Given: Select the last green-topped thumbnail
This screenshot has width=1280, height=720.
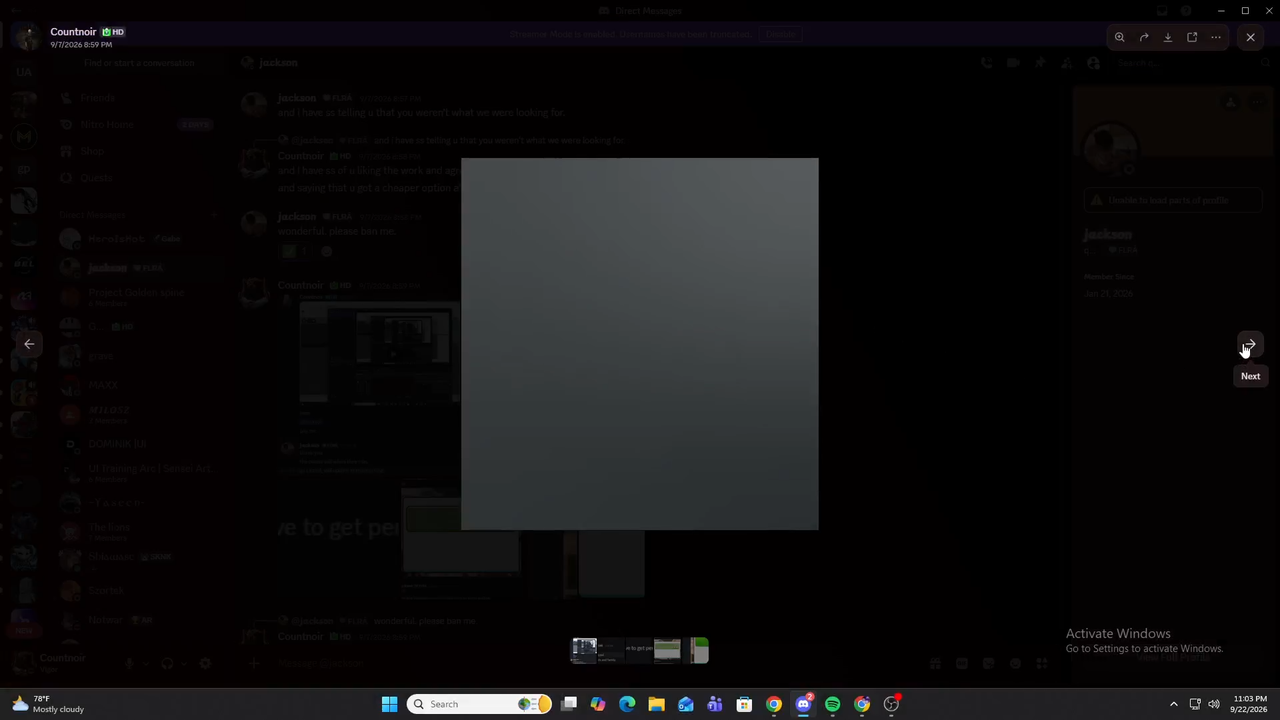Looking at the screenshot, I should [x=699, y=650].
